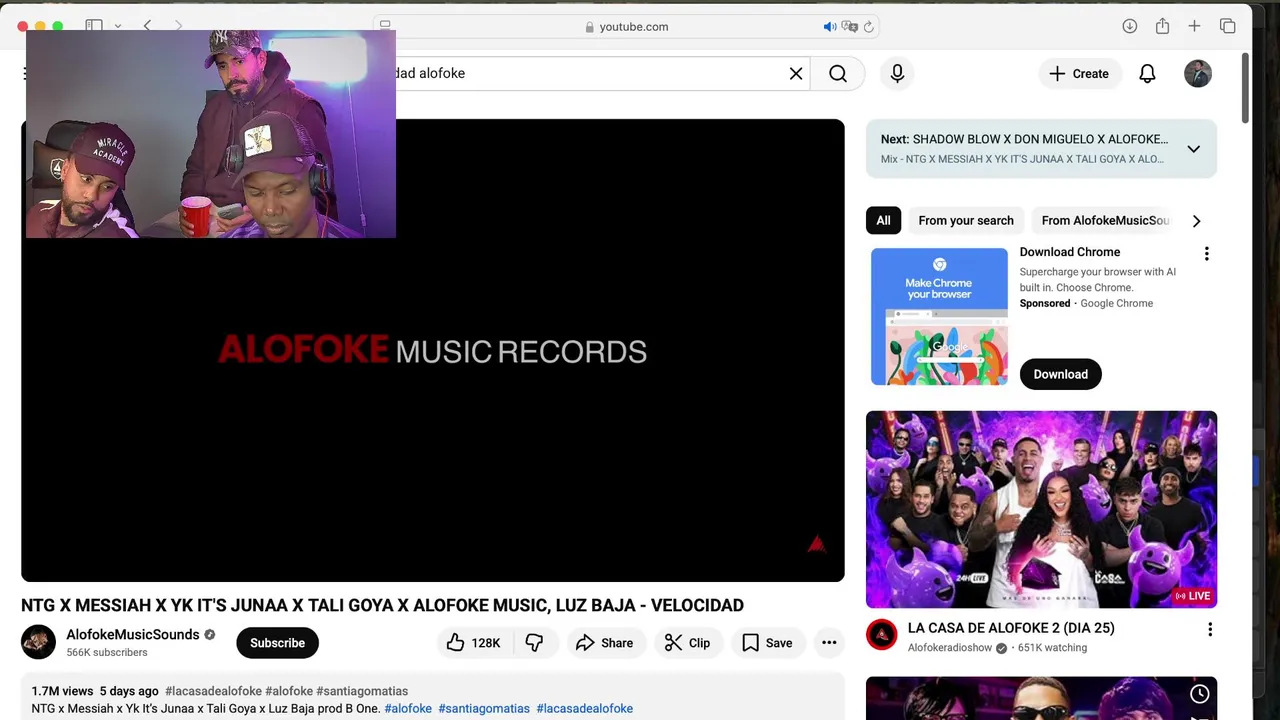The width and height of the screenshot is (1280, 720).
Task: Click the tab icon left of address bar
Action: (385, 25)
